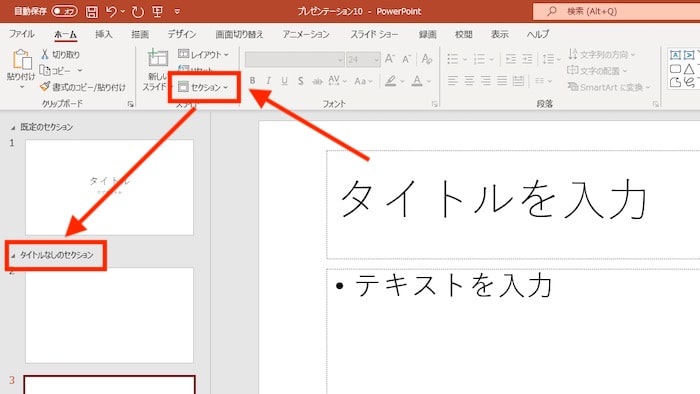Expand the コピー dropdown arrow
The image size is (700, 394).
tap(79, 71)
